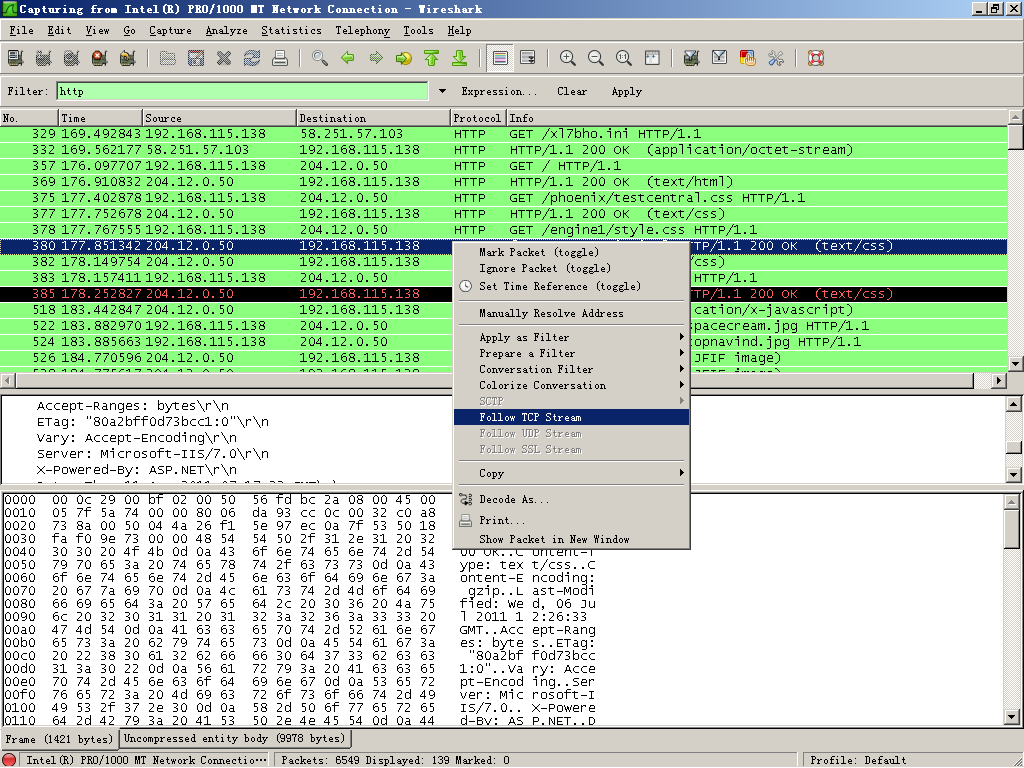Toggle Ignore Packet in context menu
Image resolution: width=1024 pixels, height=768 pixels.
[x=571, y=268]
